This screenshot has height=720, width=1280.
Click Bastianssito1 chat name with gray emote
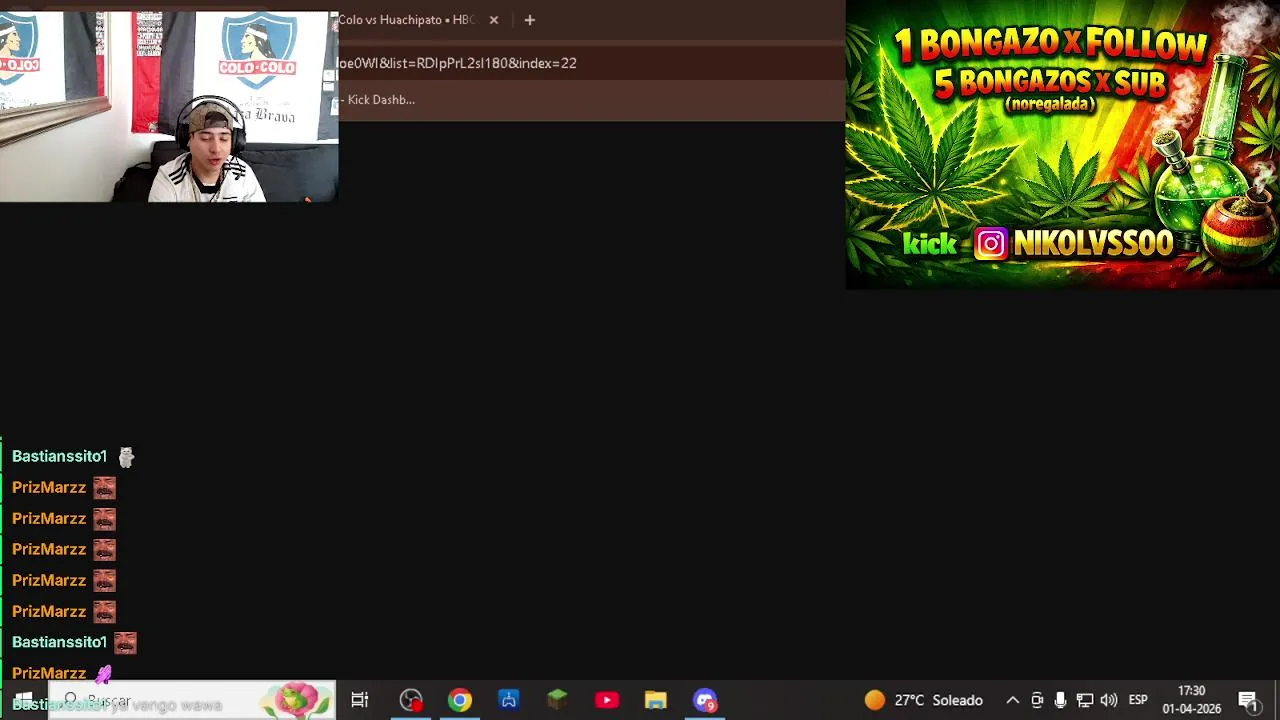pyautogui.click(x=59, y=456)
